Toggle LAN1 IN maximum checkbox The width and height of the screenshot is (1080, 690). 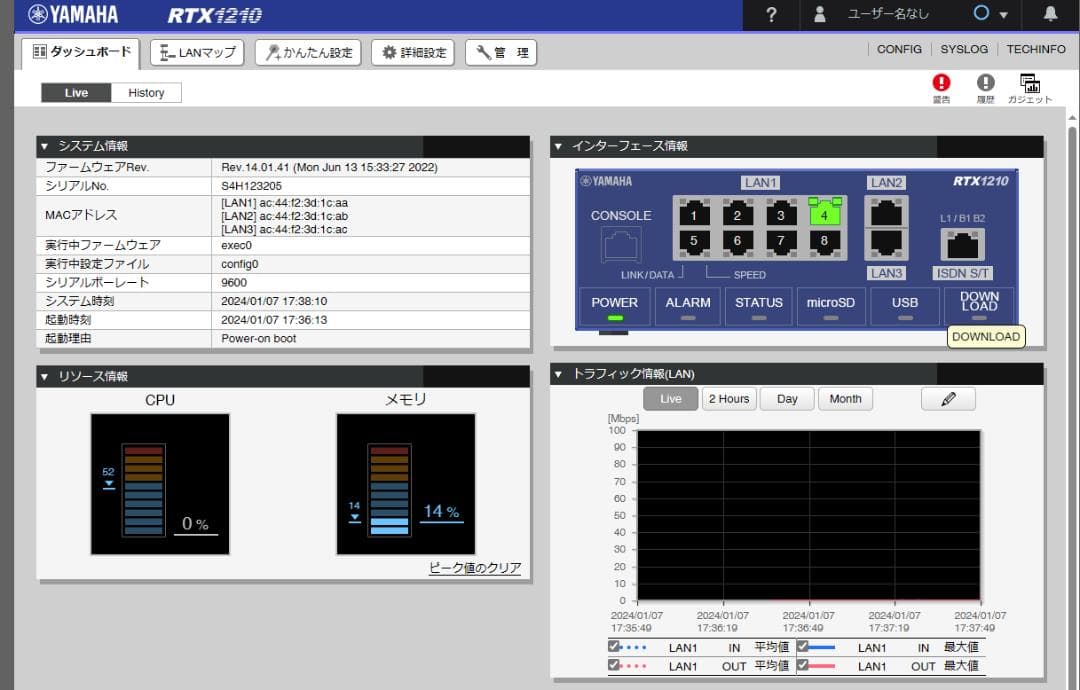click(x=802, y=646)
